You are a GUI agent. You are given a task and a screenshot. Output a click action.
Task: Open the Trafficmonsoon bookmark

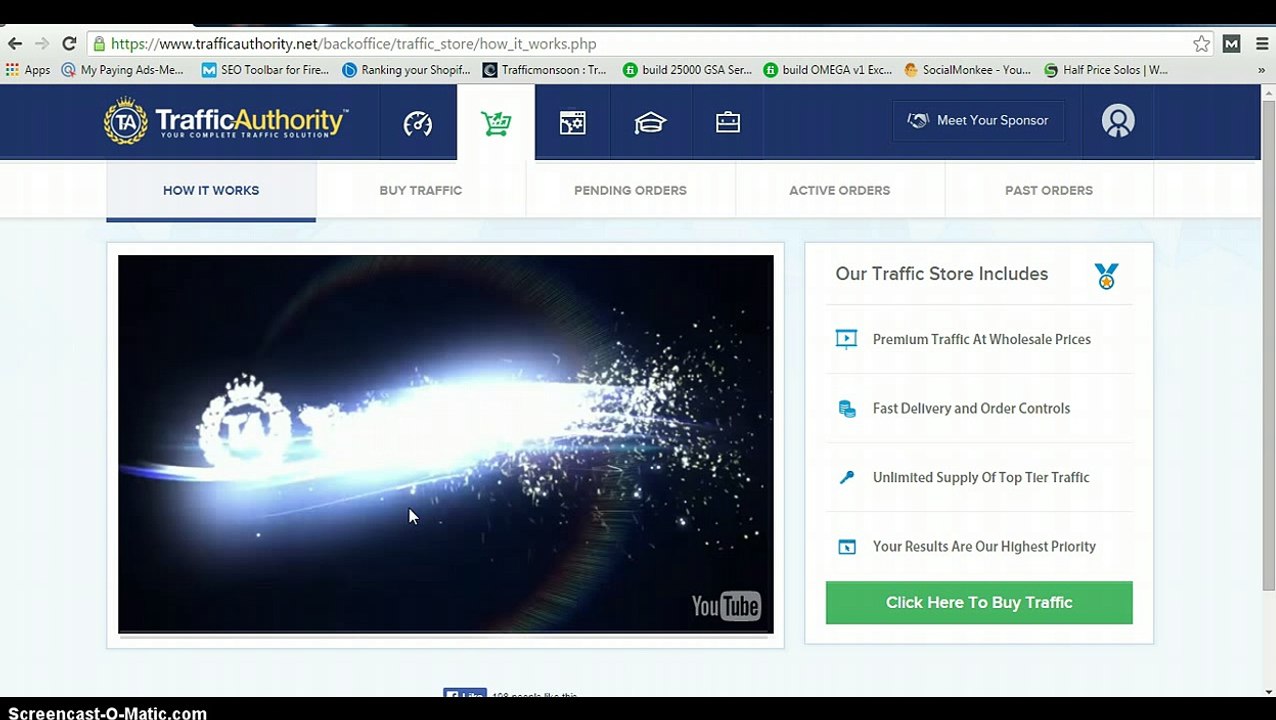pos(545,70)
